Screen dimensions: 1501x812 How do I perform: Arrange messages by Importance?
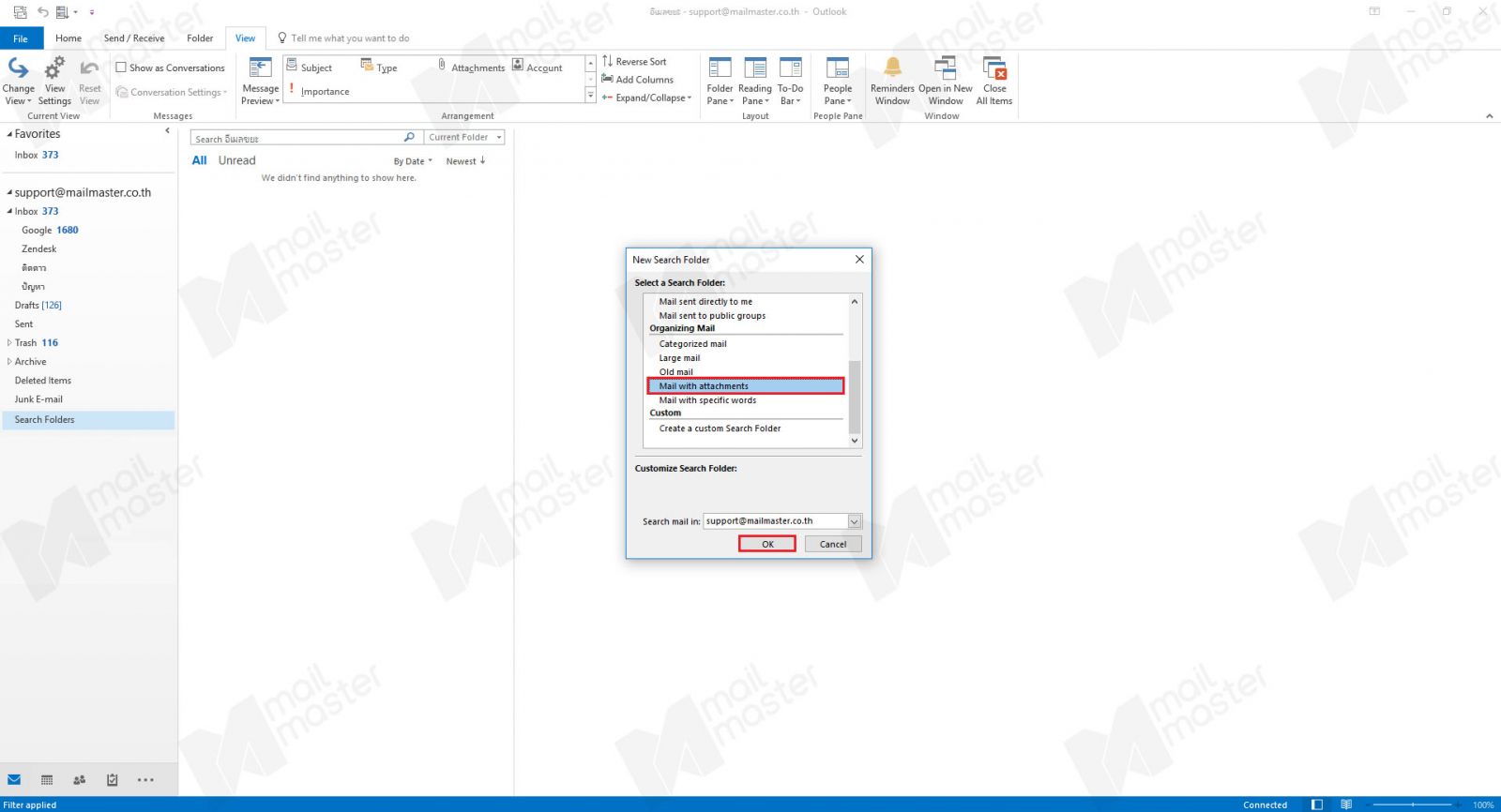[318, 91]
